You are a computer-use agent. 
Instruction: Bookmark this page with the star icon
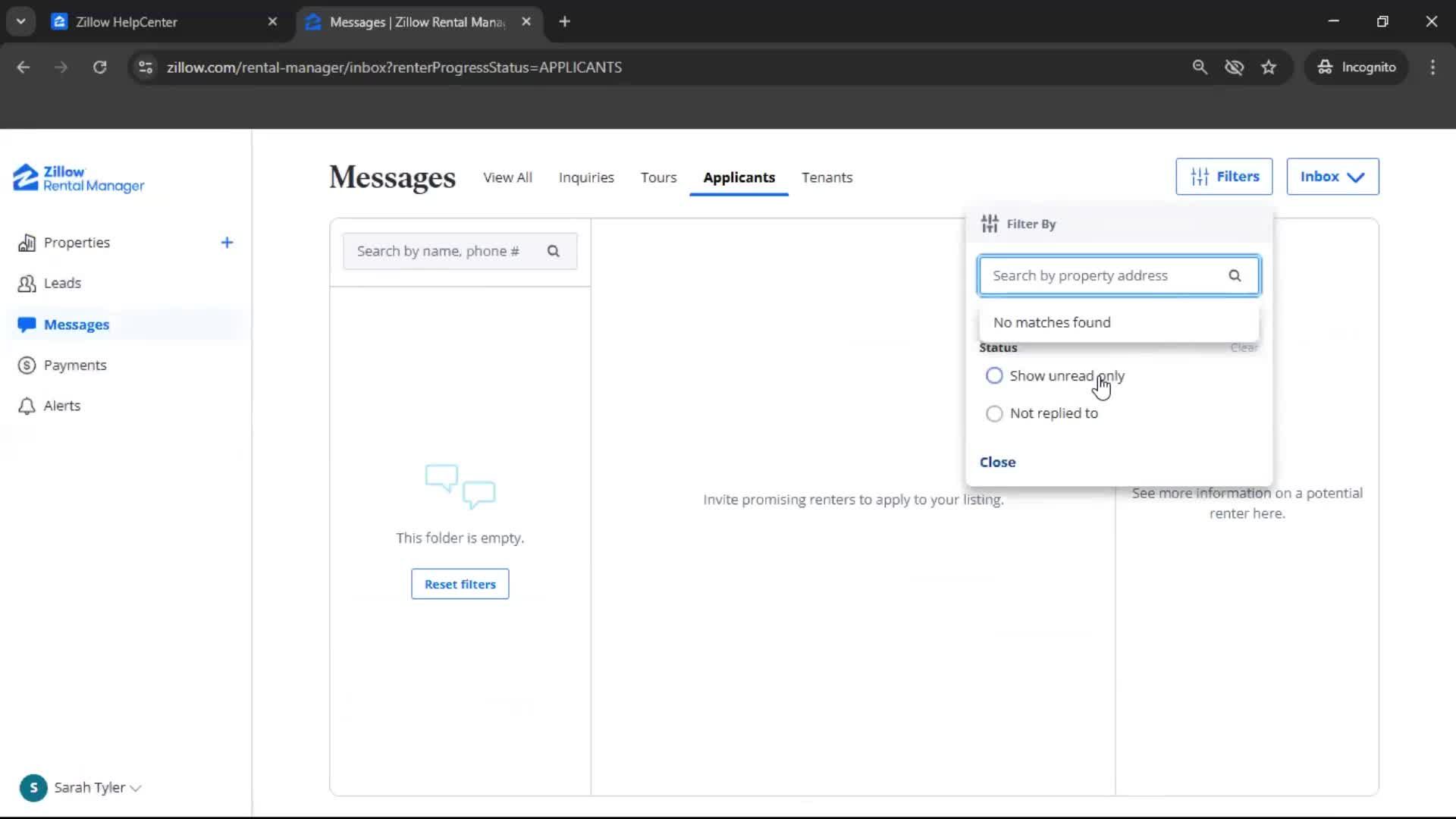click(1269, 67)
